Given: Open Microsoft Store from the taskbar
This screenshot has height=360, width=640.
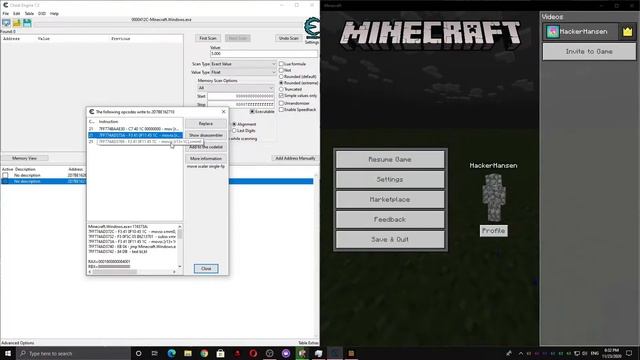Looking at the screenshot, I should click(x=220, y=353).
